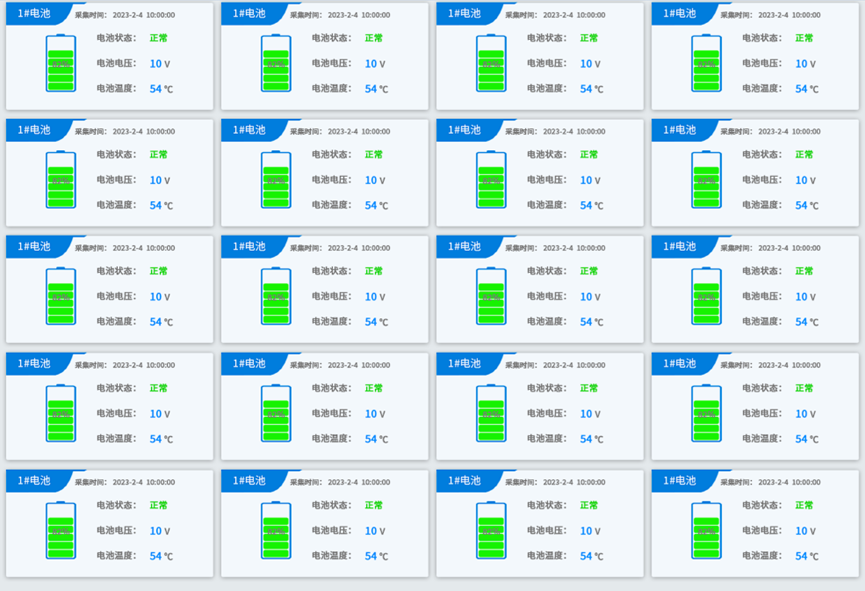Pick battery icon in row four, column three card
The width and height of the screenshot is (865, 591).
tap(491, 413)
